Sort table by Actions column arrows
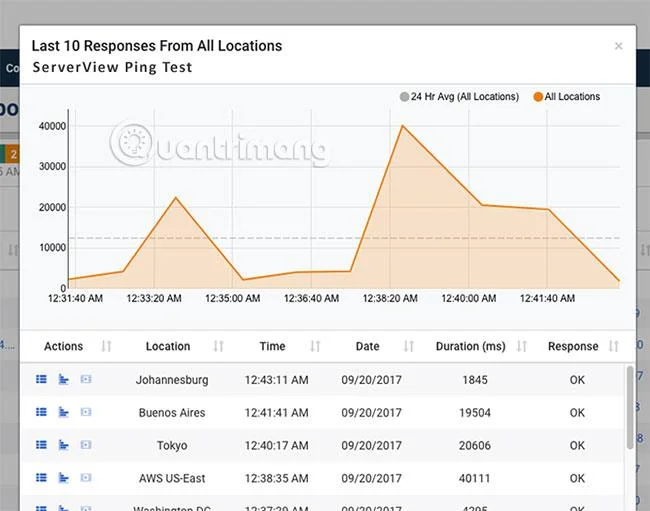 107,346
